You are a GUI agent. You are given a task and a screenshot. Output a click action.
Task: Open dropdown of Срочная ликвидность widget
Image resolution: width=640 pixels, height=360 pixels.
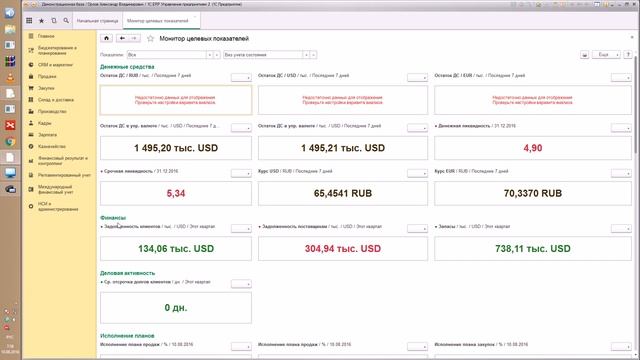[241, 173]
